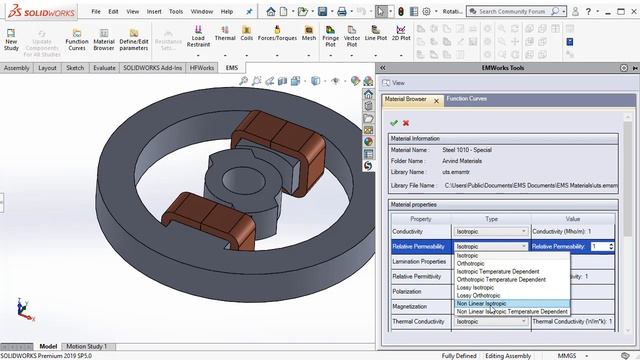Click the MMGS unit system status

(x=567, y=356)
